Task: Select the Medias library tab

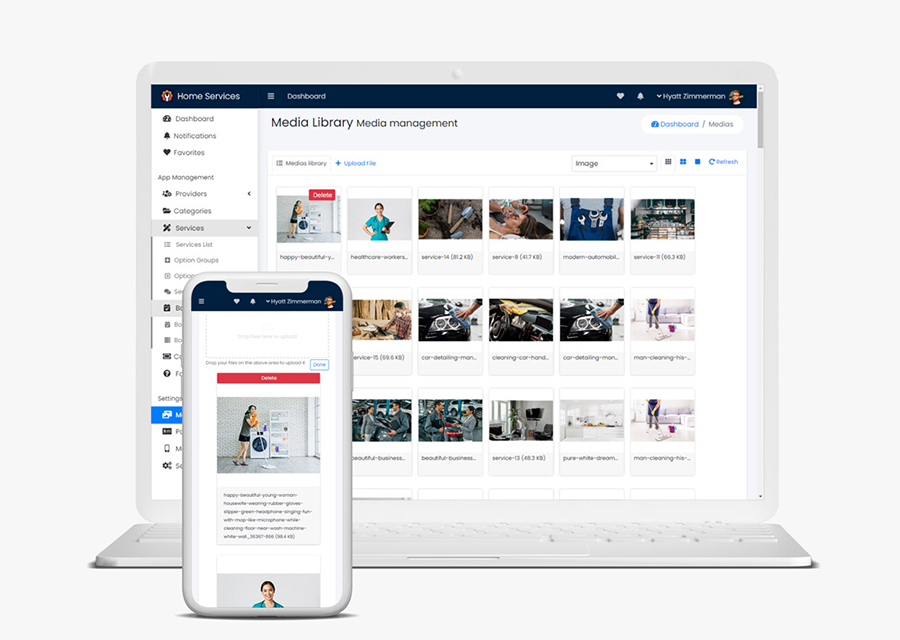Action: 301,164
